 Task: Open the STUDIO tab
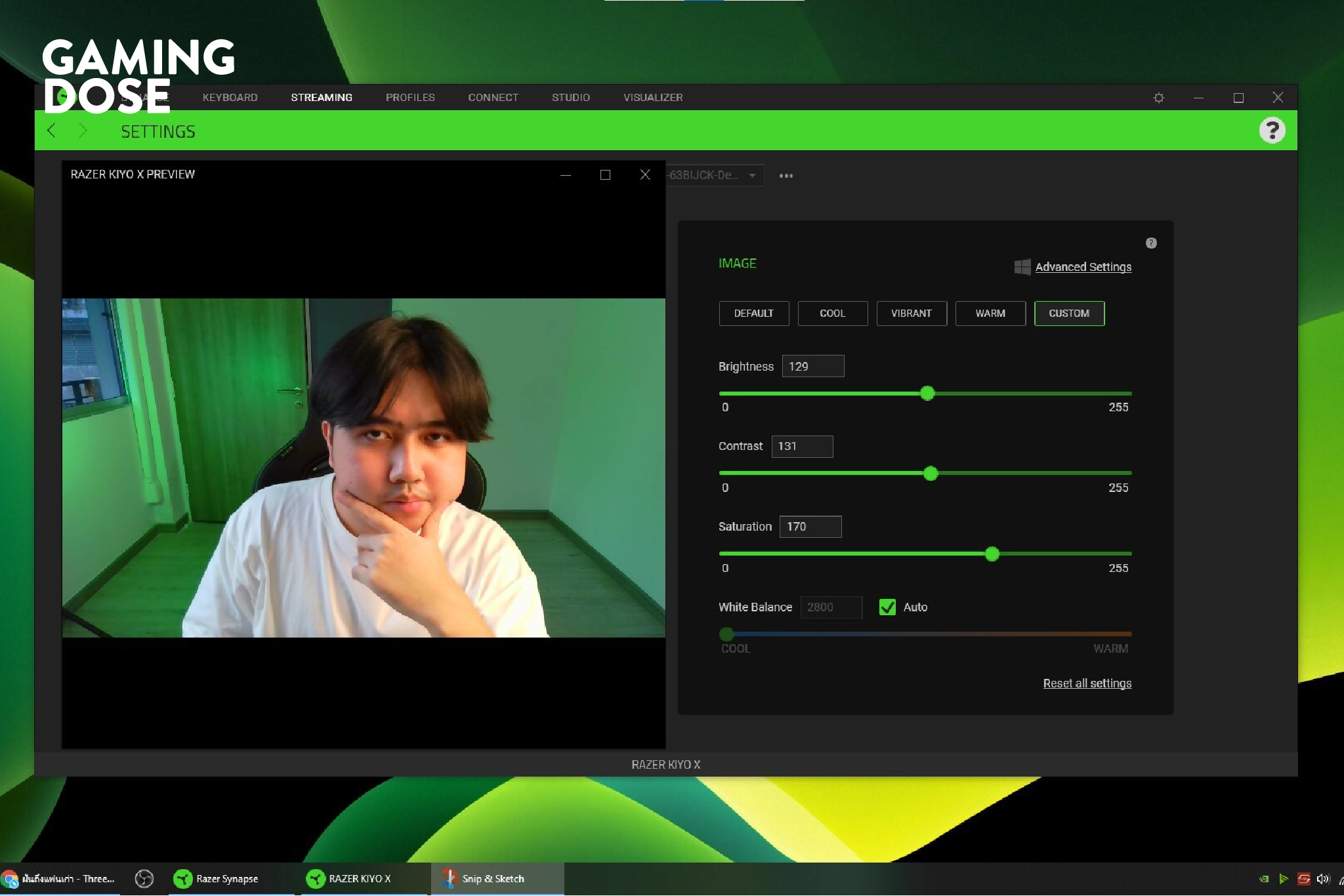click(x=571, y=98)
